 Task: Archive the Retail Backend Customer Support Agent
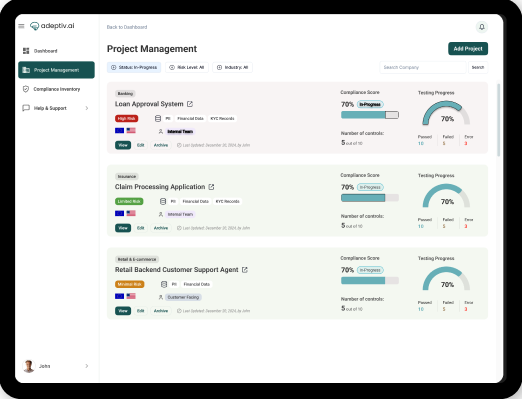click(x=161, y=311)
